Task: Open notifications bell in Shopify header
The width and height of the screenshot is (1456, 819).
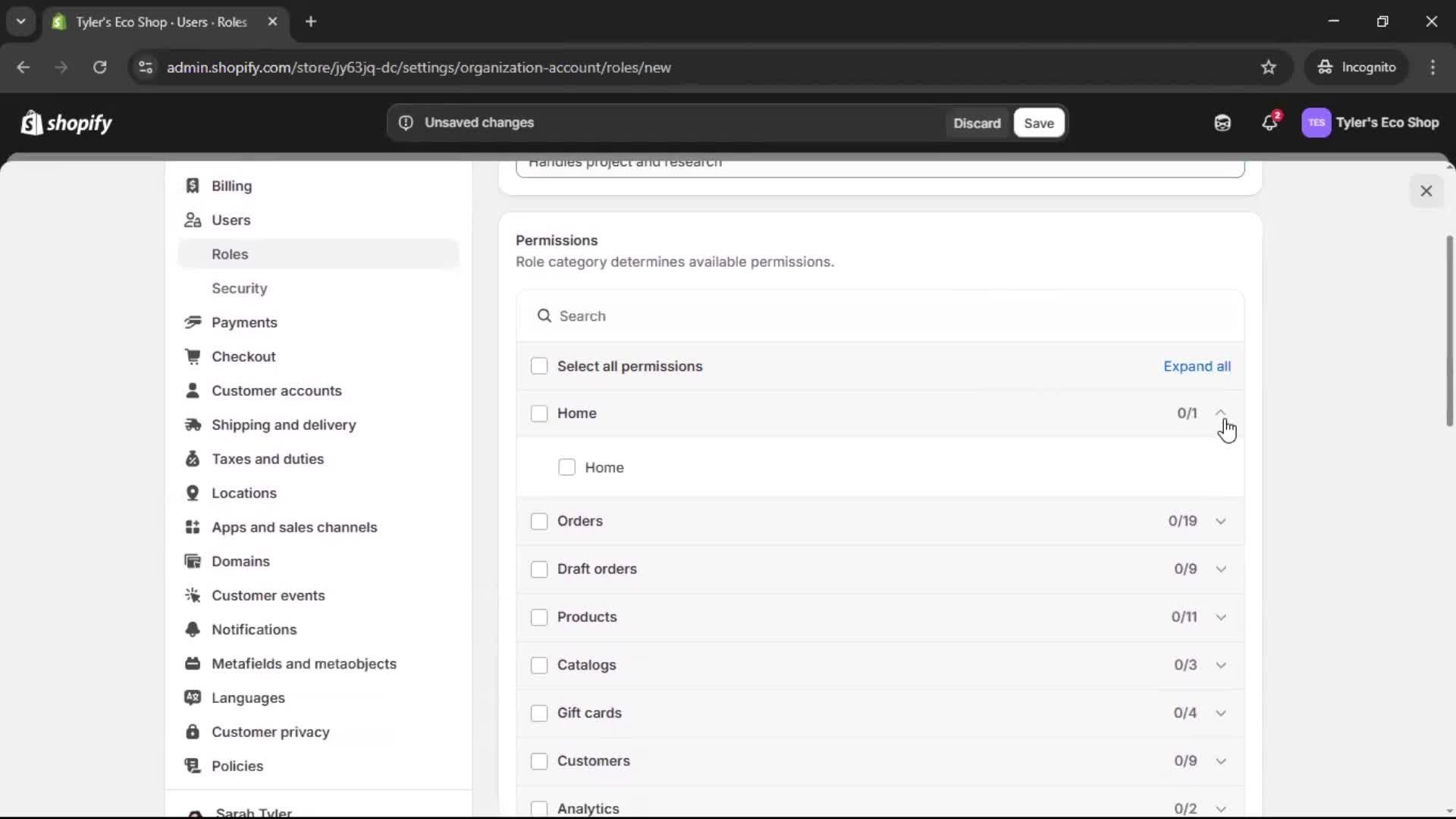Action: 1270,122
